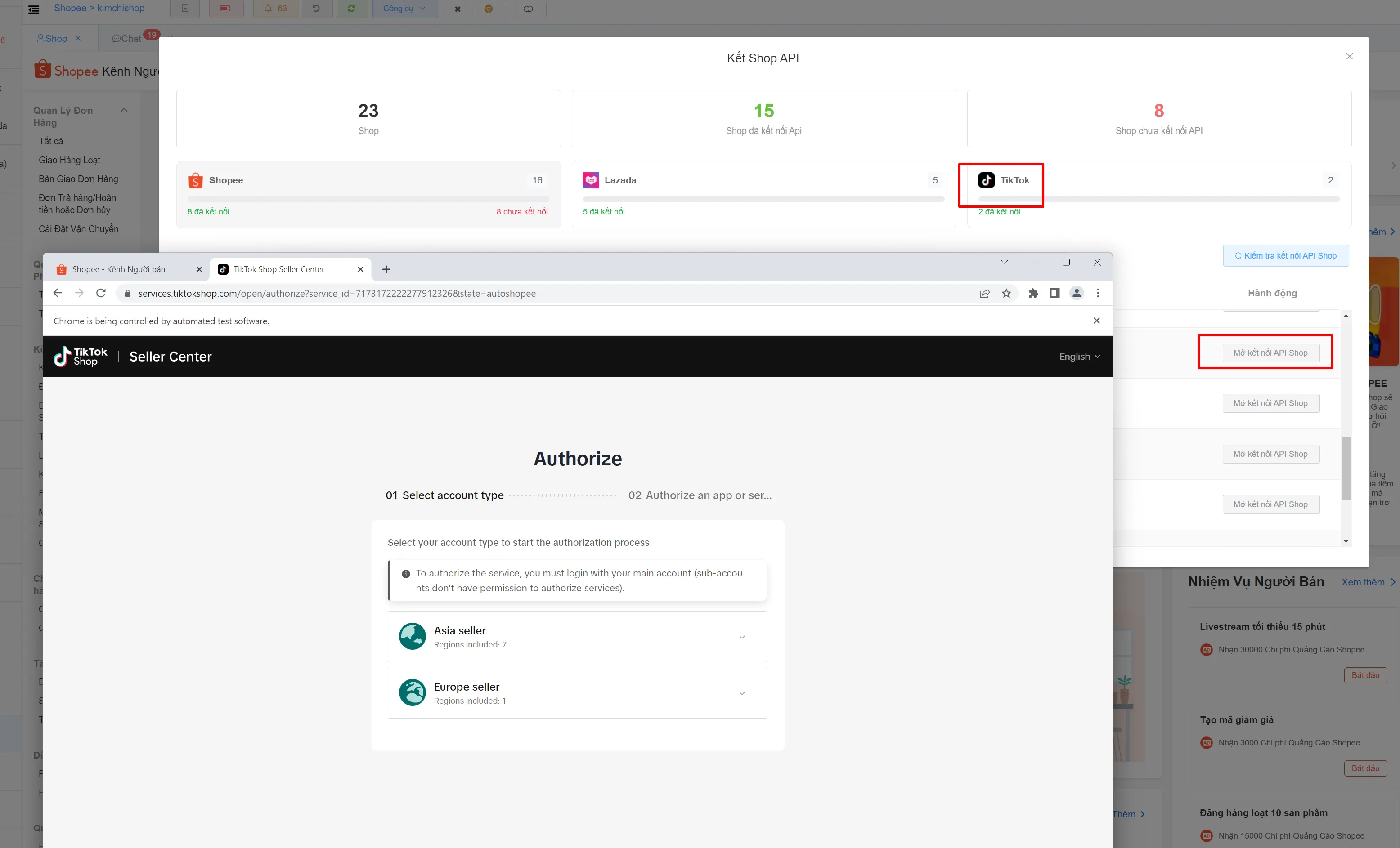Click the black X toolbar icon

[x=458, y=9]
